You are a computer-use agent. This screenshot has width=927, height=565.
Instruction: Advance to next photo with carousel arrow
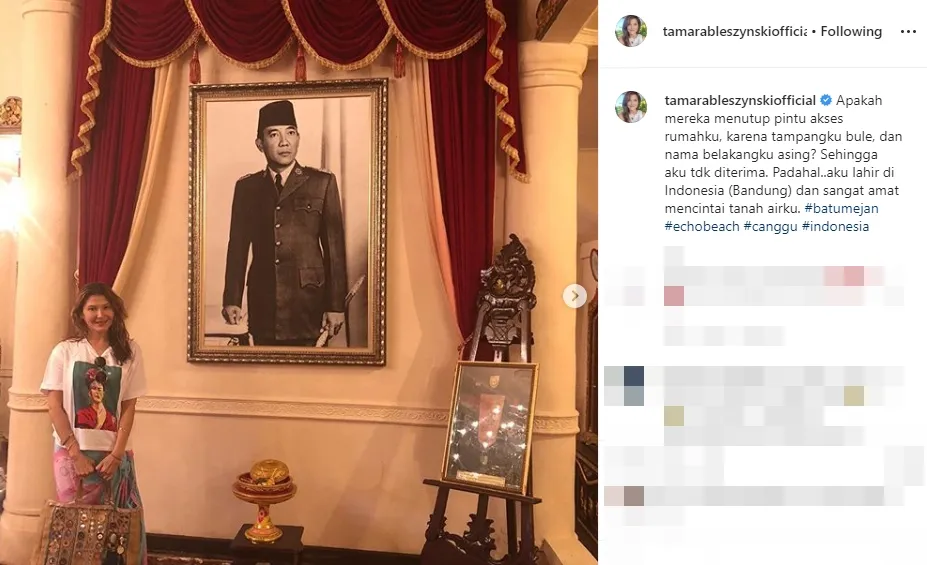tap(574, 296)
